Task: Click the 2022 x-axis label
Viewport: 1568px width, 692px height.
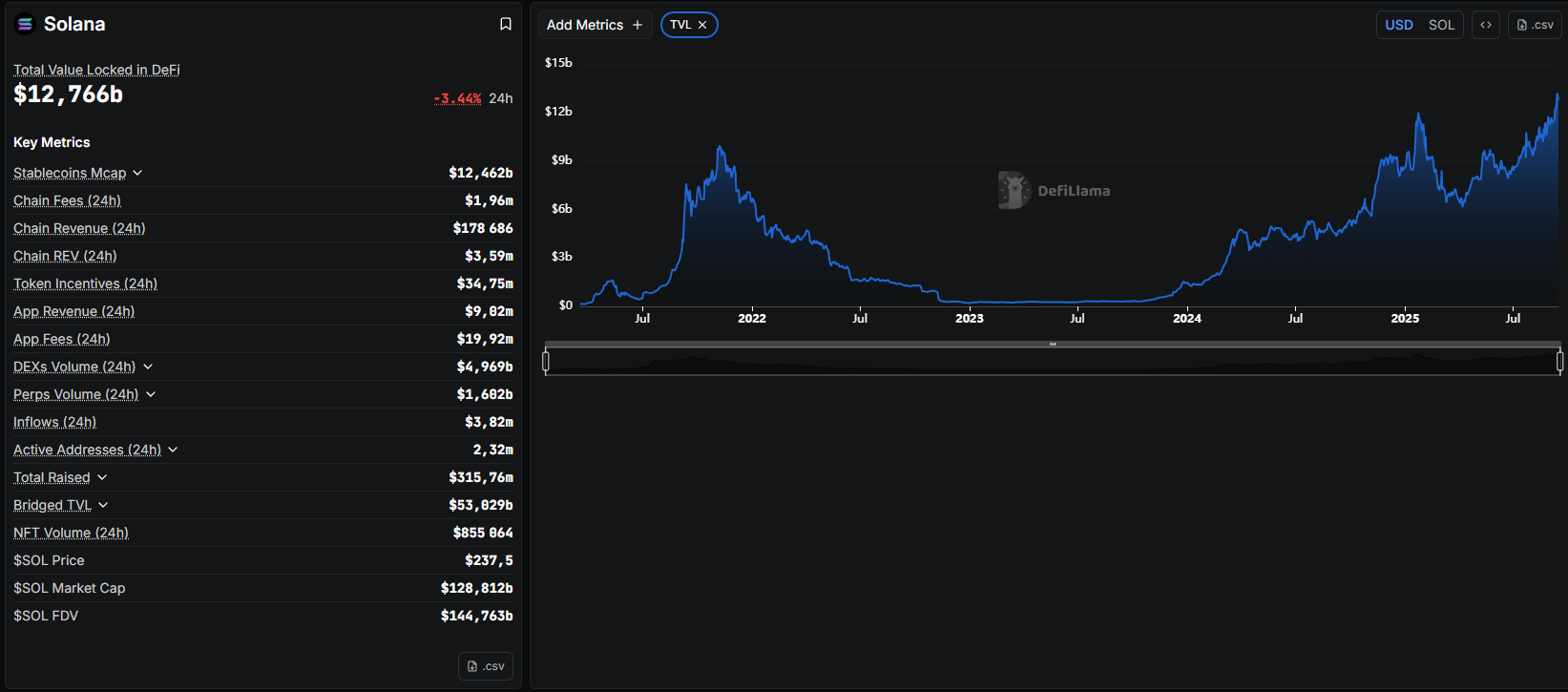Action: pos(752,318)
